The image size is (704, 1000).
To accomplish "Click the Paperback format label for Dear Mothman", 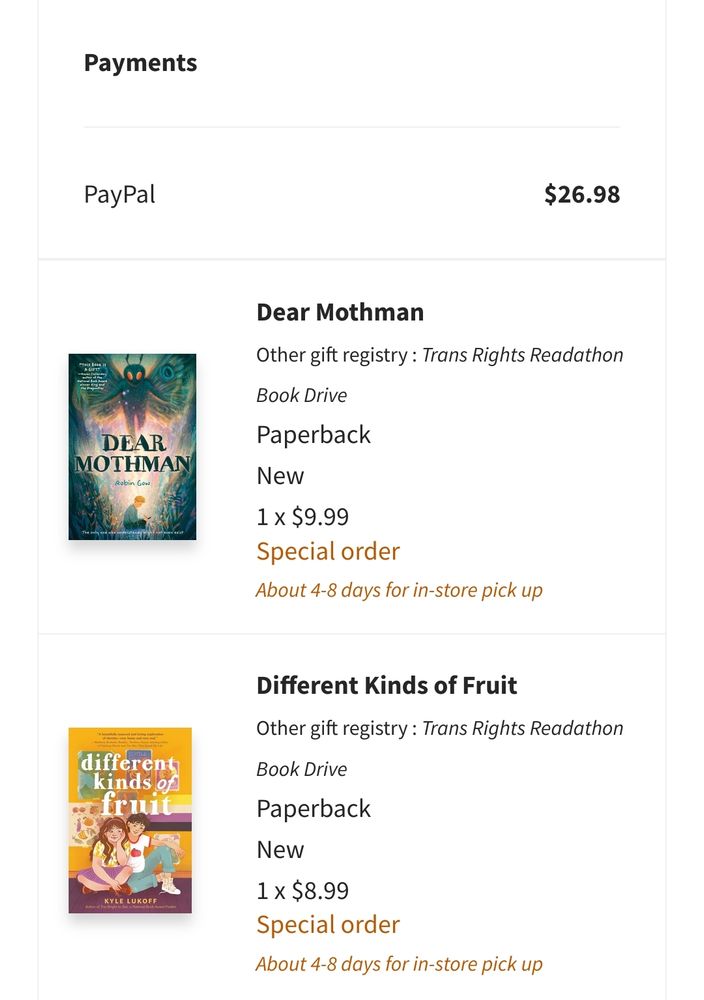I will click(x=313, y=435).
